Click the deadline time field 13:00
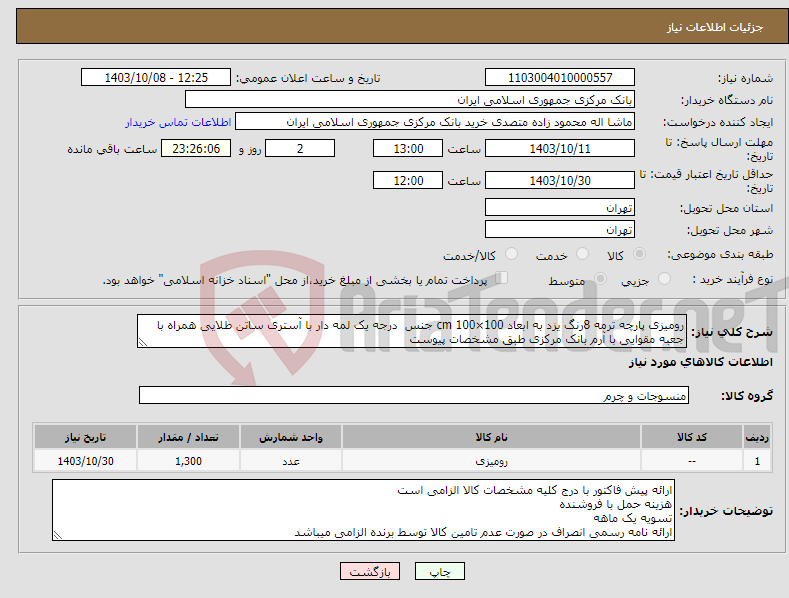This screenshot has height=598, width=789. pyautogui.click(x=408, y=148)
